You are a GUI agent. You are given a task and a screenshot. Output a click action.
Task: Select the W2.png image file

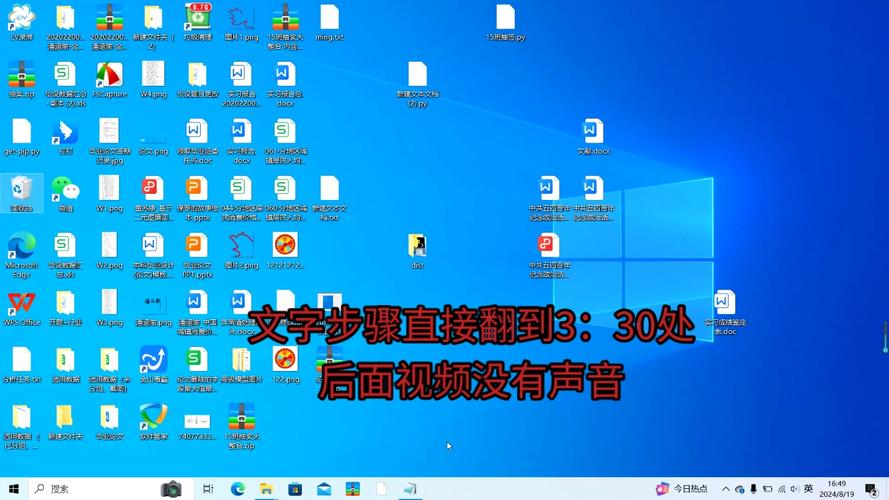109,251
